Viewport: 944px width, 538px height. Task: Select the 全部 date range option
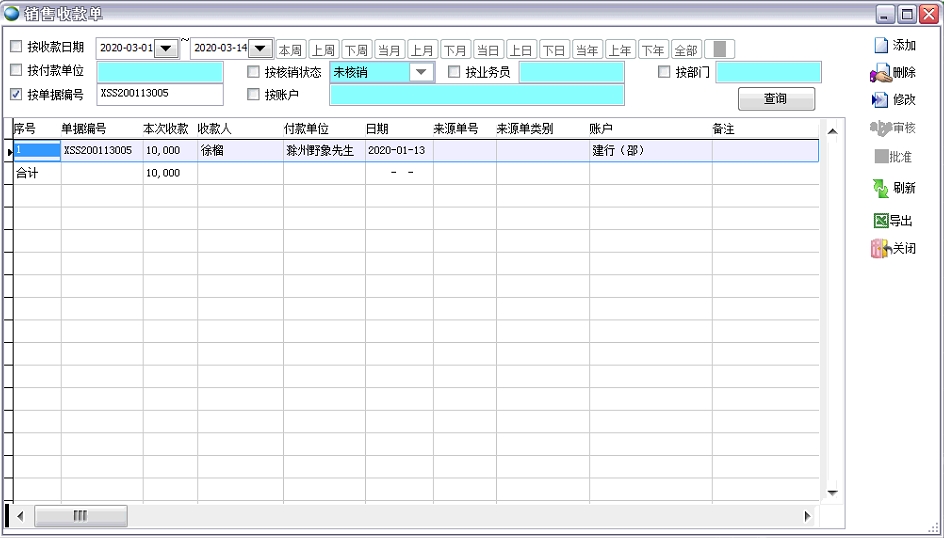(x=685, y=50)
